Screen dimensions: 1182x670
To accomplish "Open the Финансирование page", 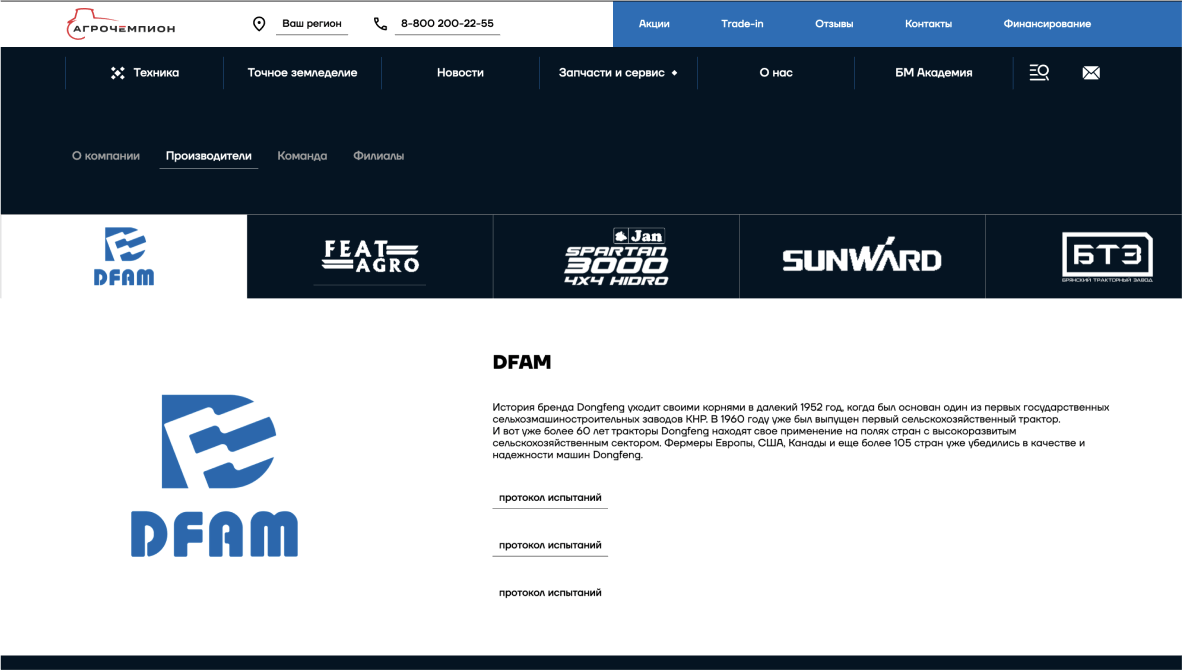I will tap(1047, 24).
